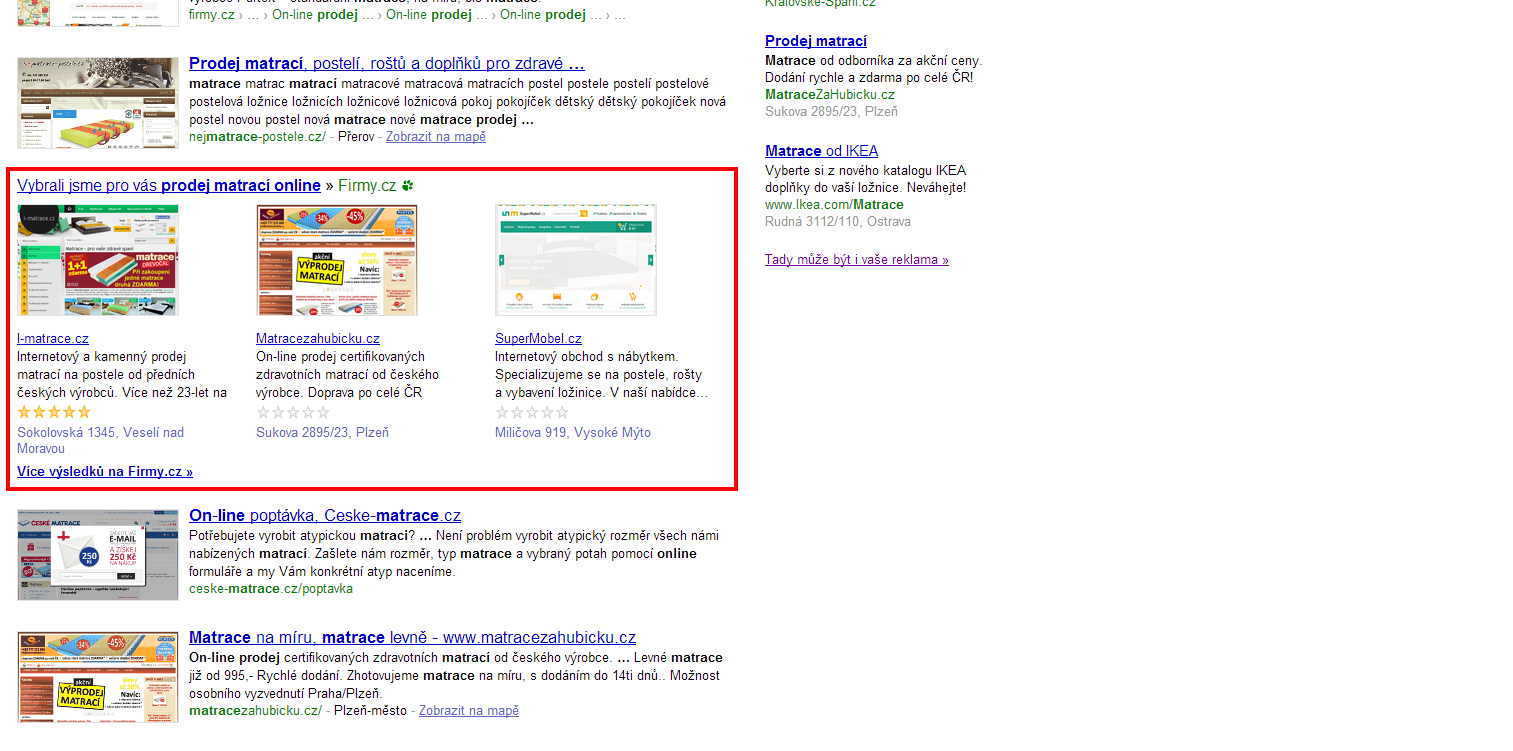Click address 'Miličova 919, Vysoké Mýto'
This screenshot has height=751, width=1513.
(x=573, y=433)
